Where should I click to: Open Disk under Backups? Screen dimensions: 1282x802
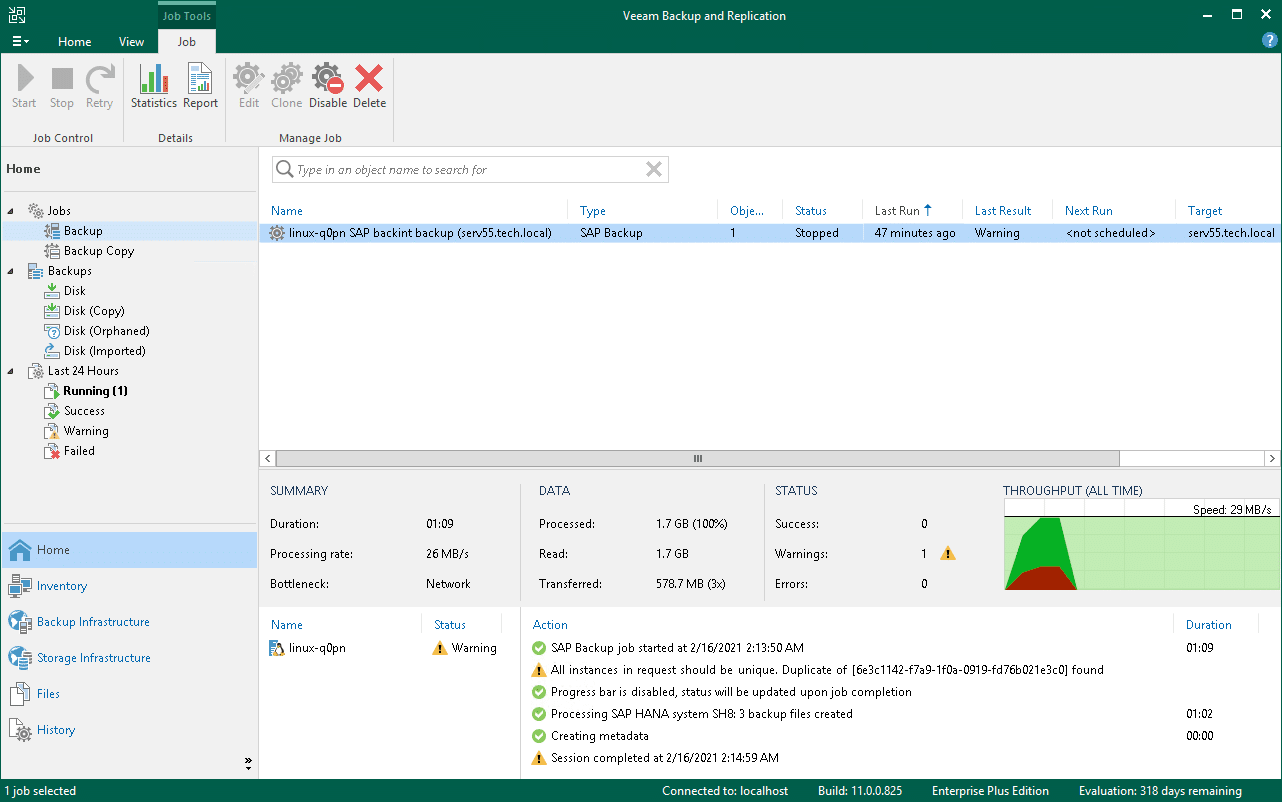click(x=75, y=291)
